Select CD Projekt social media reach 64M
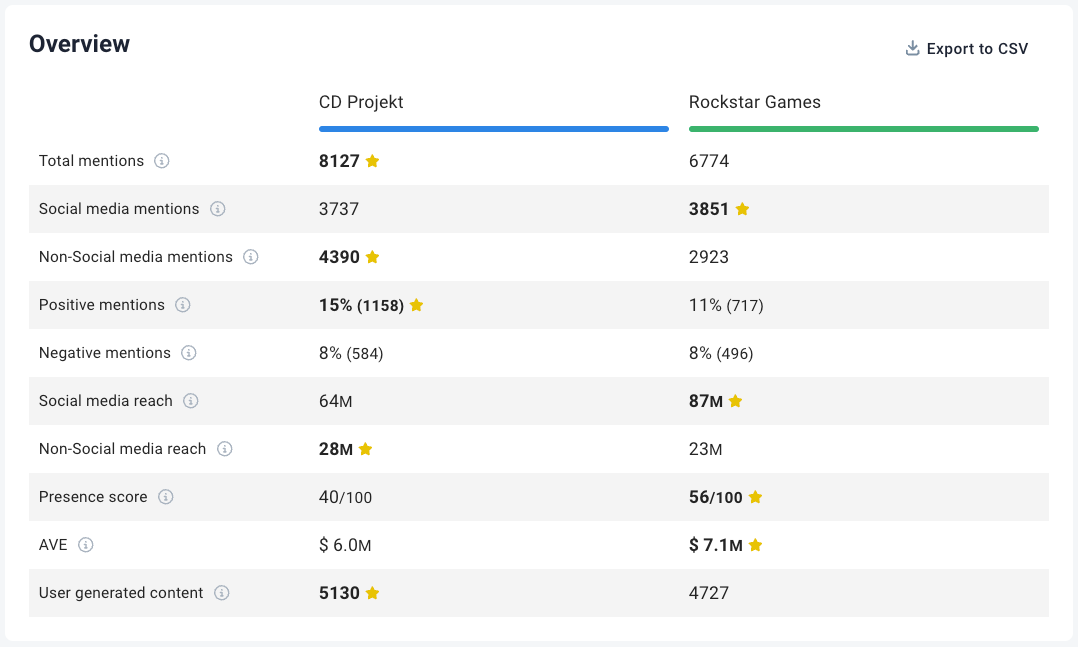Viewport: 1078px width, 647px height. 336,401
